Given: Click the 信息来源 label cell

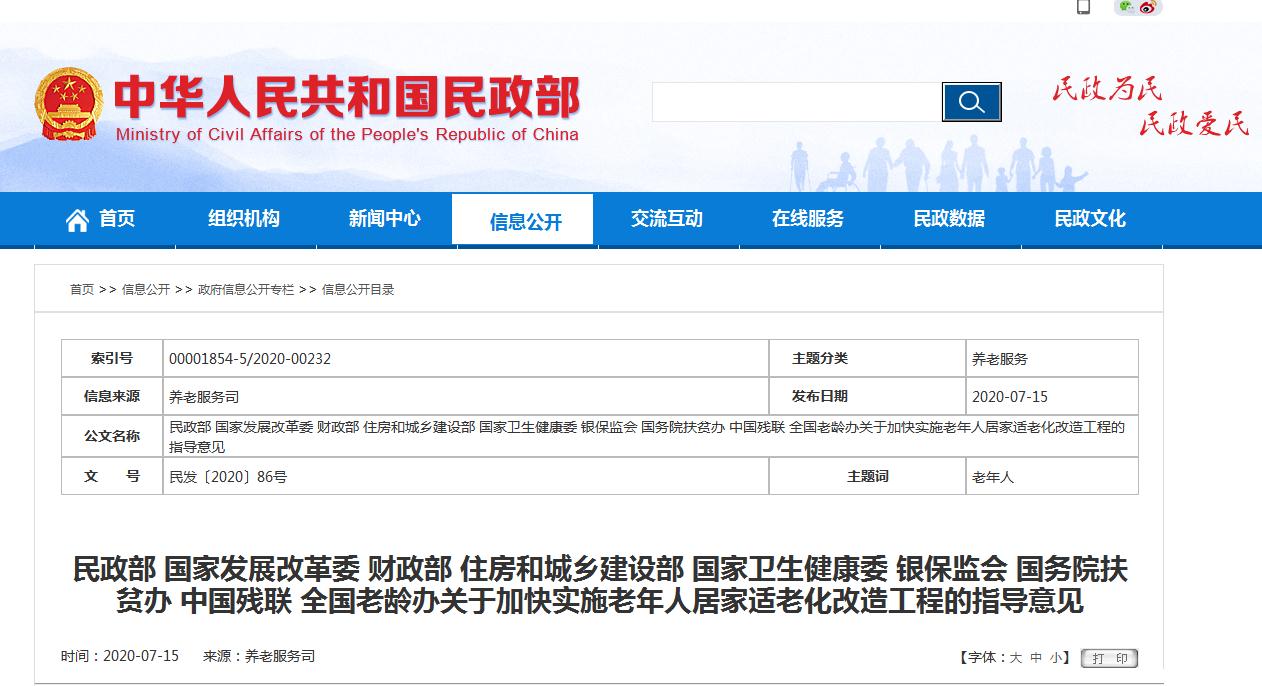Looking at the screenshot, I should pos(112,397).
